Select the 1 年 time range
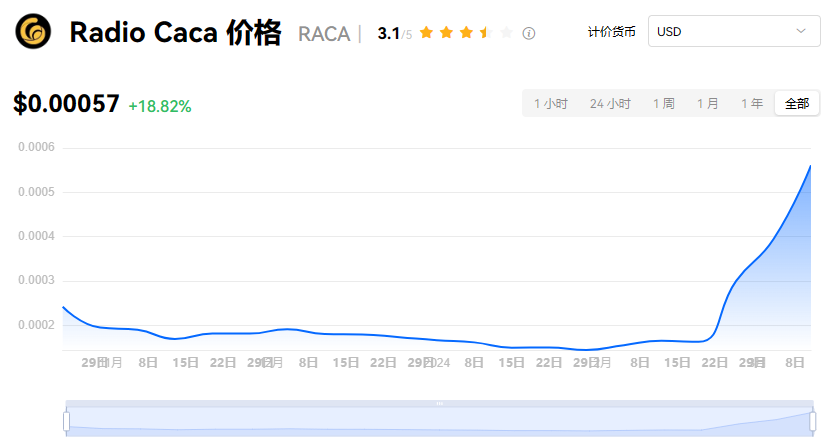Image resolution: width=827 pixels, height=444 pixels. click(x=752, y=103)
